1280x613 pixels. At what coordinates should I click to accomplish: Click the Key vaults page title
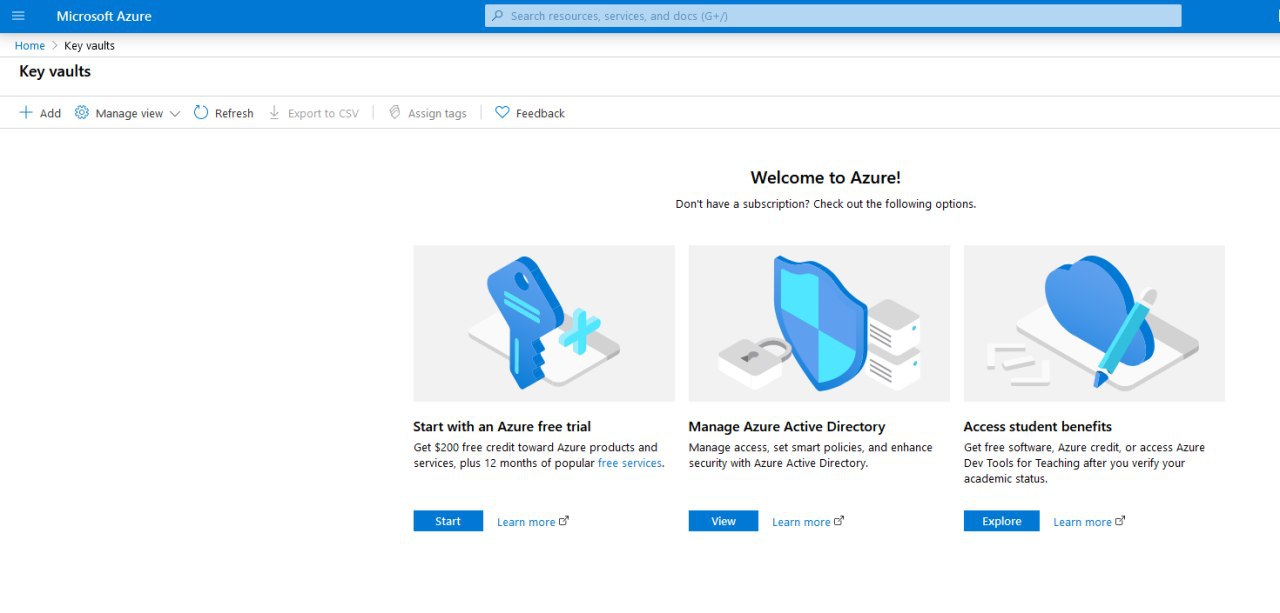[x=55, y=72]
